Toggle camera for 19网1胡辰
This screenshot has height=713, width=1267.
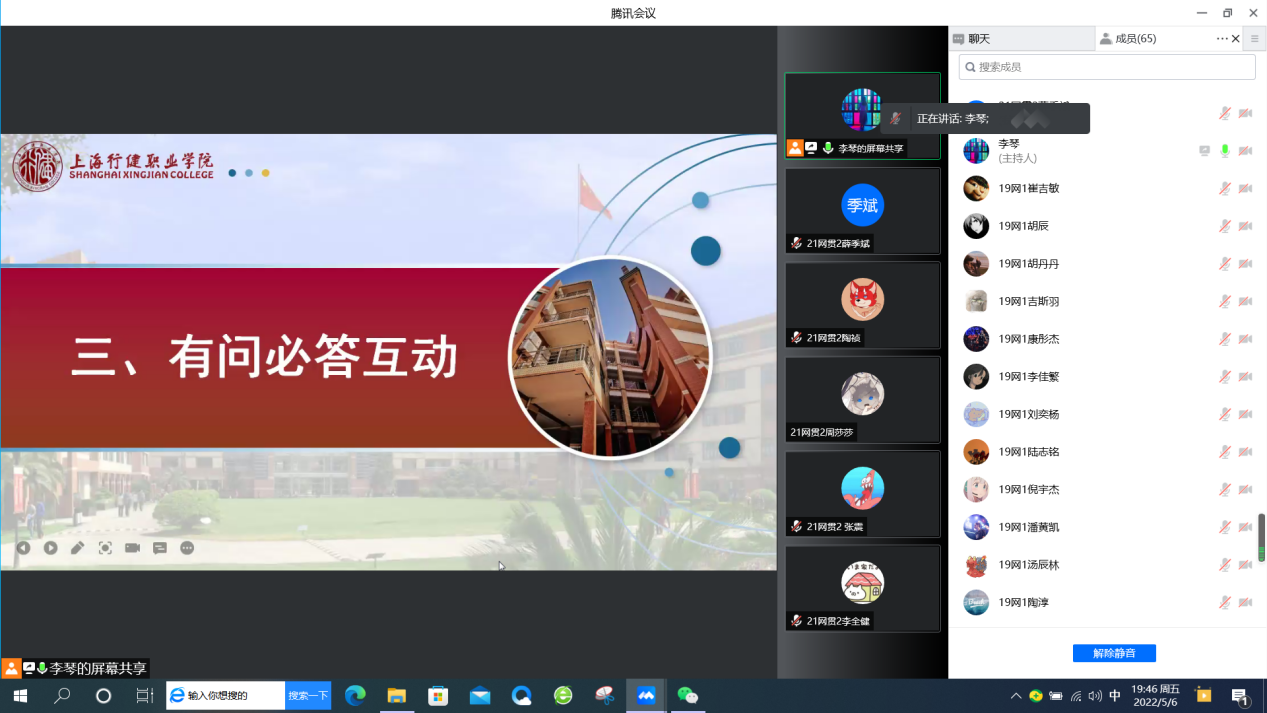pyautogui.click(x=1245, y=226)
